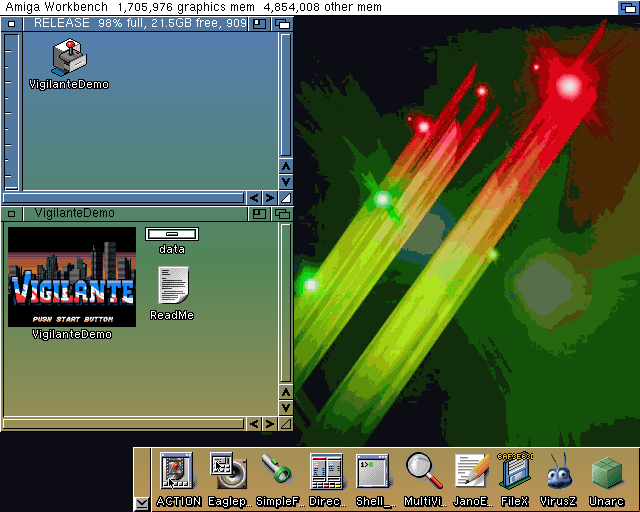Launch MultiVi... magnifier dock icon

click(424, 471)
